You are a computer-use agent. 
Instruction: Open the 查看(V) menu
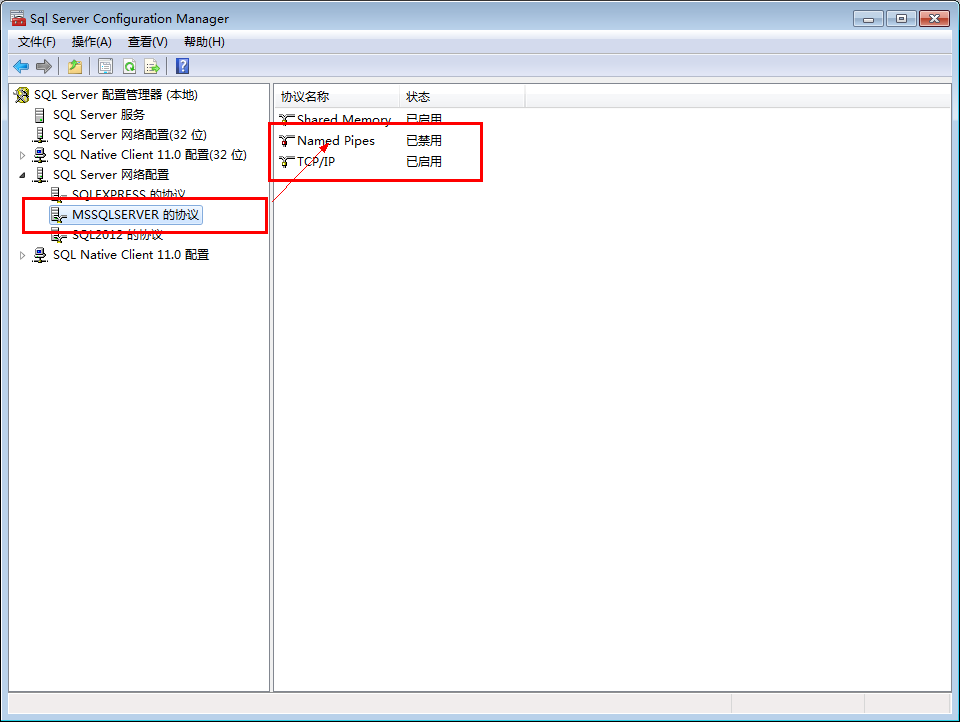point(148,42)
